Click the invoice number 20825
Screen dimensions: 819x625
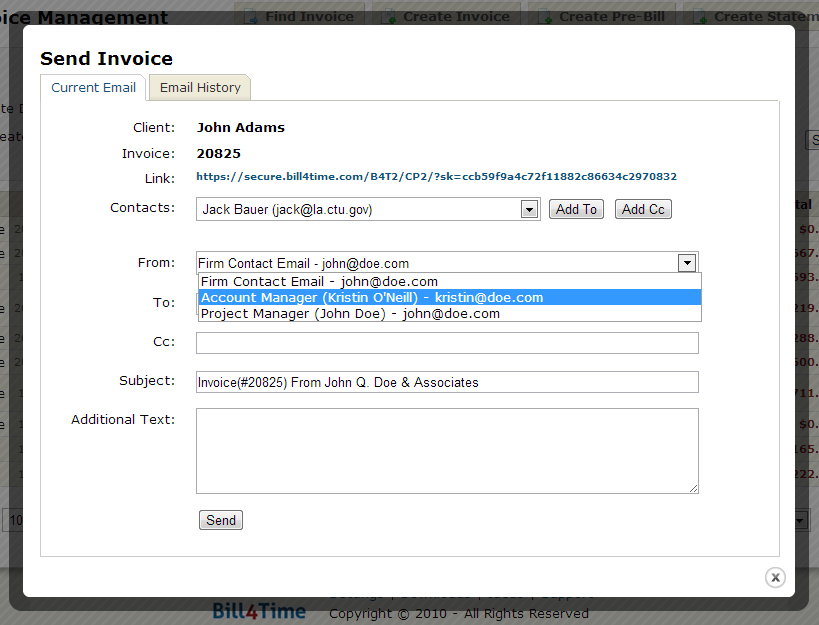click(218, 154)
